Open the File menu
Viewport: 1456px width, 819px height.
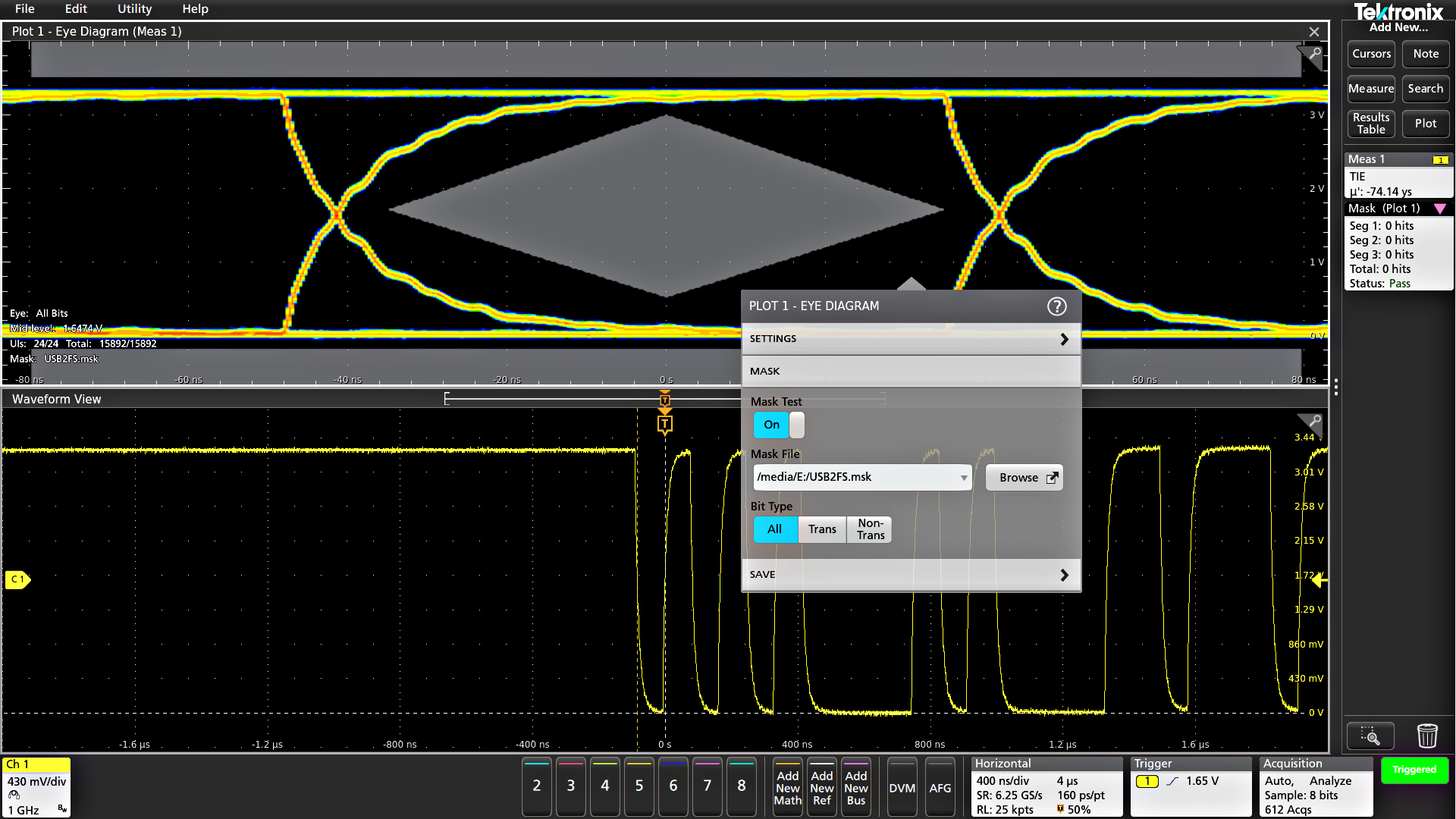pyautogui.click(x=24, y=9)
